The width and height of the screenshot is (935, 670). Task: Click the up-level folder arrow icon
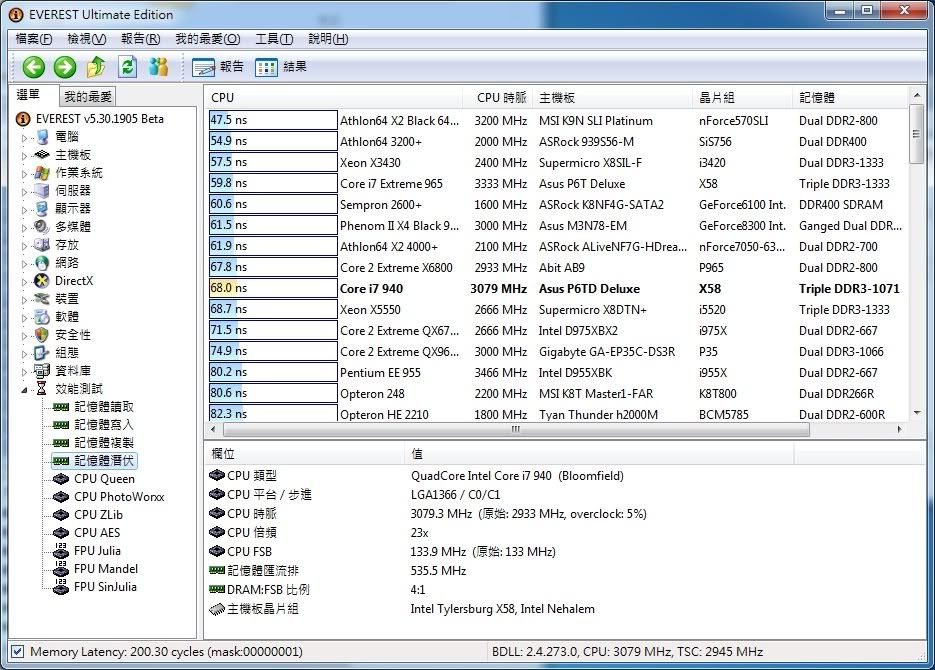pos(96,67)
